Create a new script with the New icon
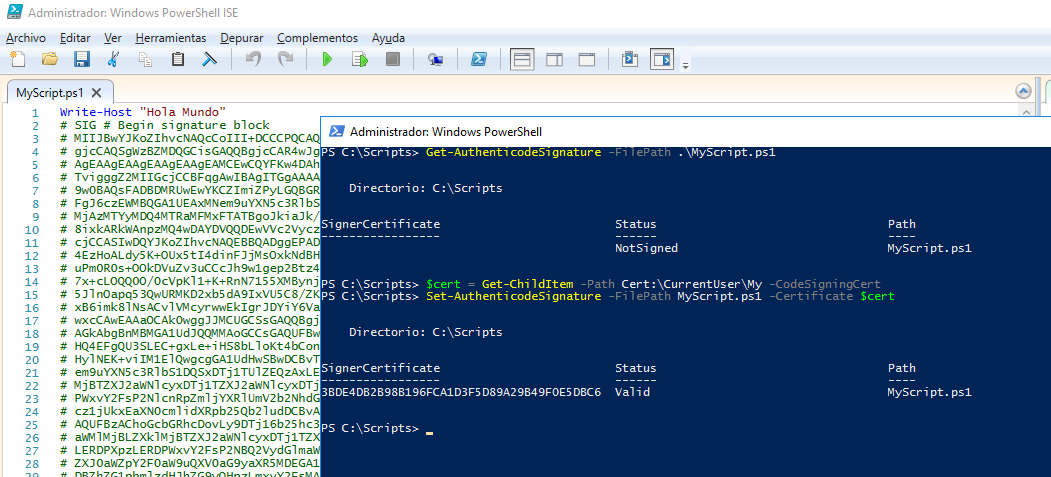The width and height of the screenshot is (1051, 477). (17, 59)
